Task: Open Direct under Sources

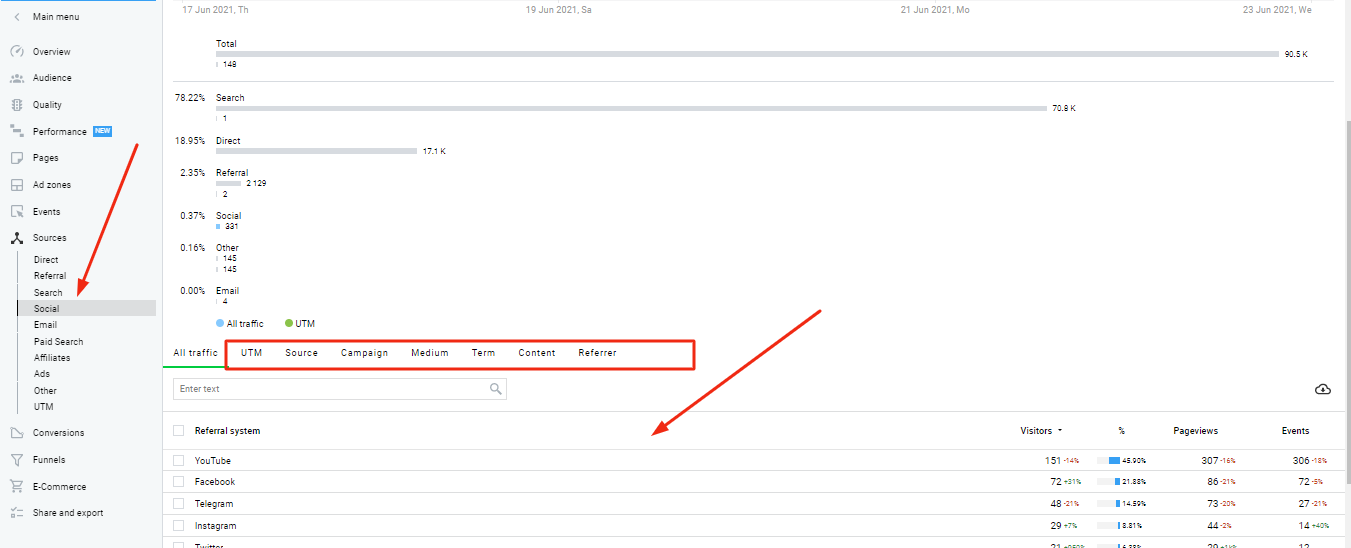Action: tap(46, 260)
